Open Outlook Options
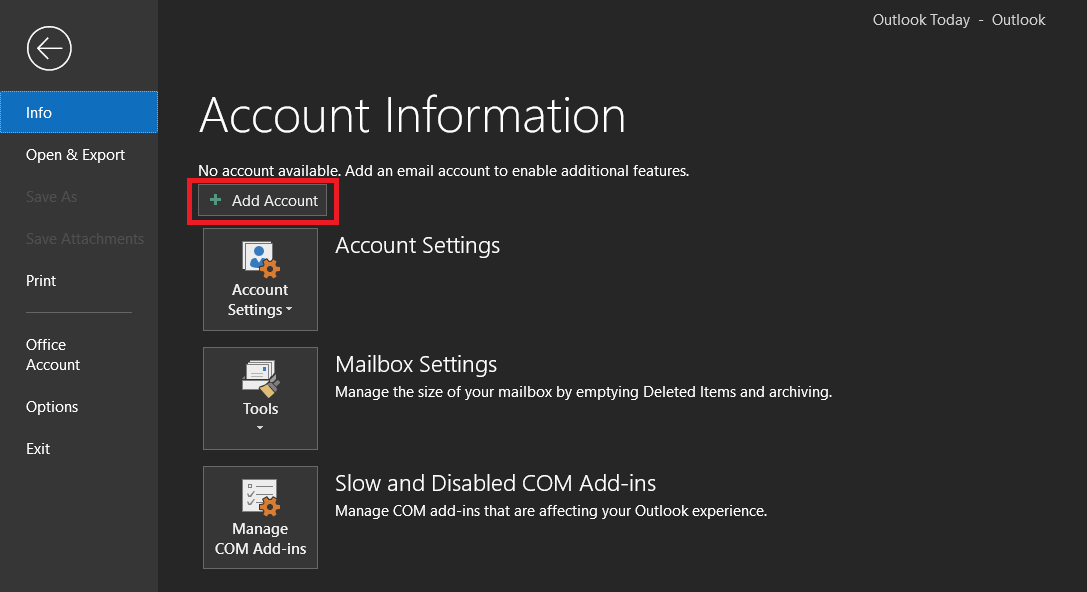Image resolution: width=1087 pixels, height=592 pixels. [52, 407]
